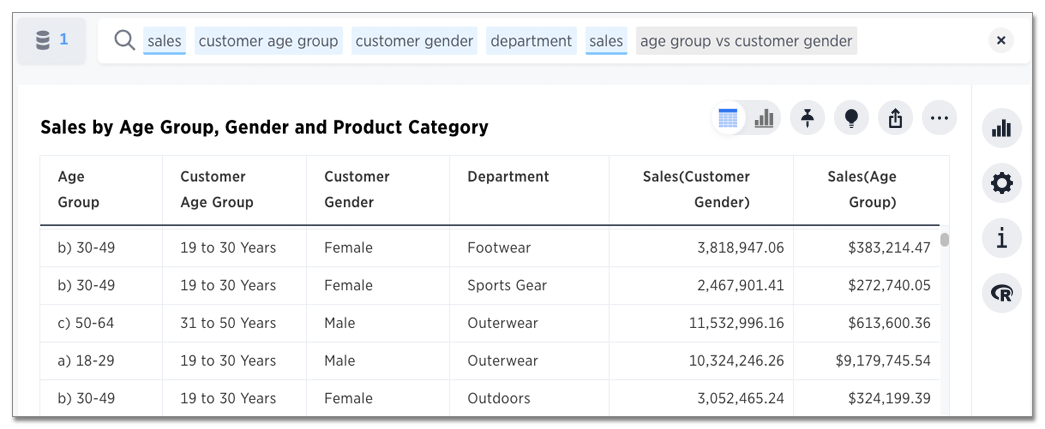This screenshot has width=1045, height=429.
Task: Click the table's vertical scrollbar thumb
Action: [944, 240]
